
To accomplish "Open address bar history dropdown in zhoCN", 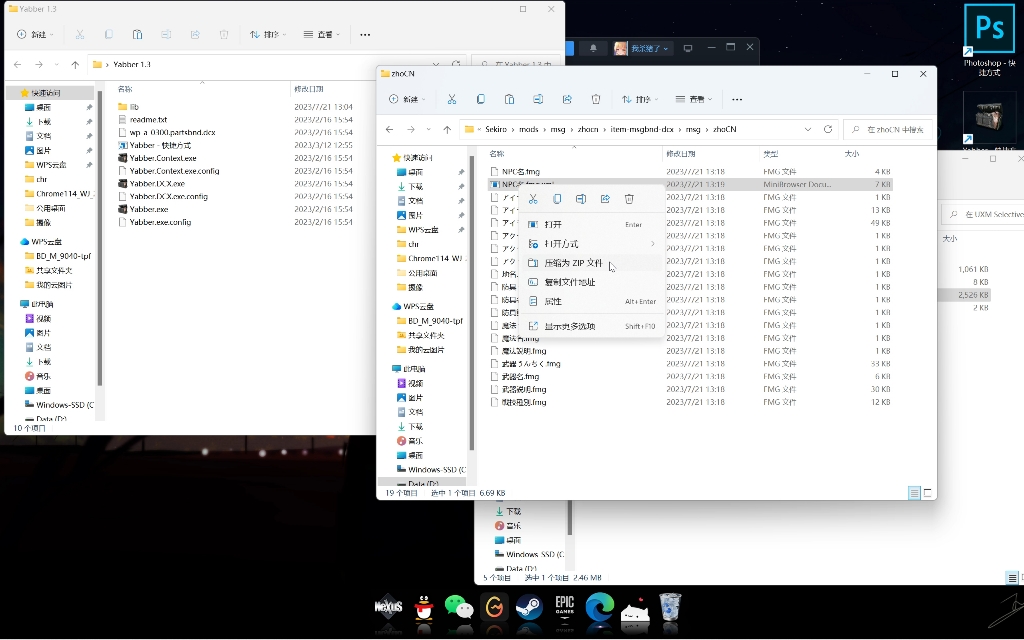I will click(x=808, y=129).
